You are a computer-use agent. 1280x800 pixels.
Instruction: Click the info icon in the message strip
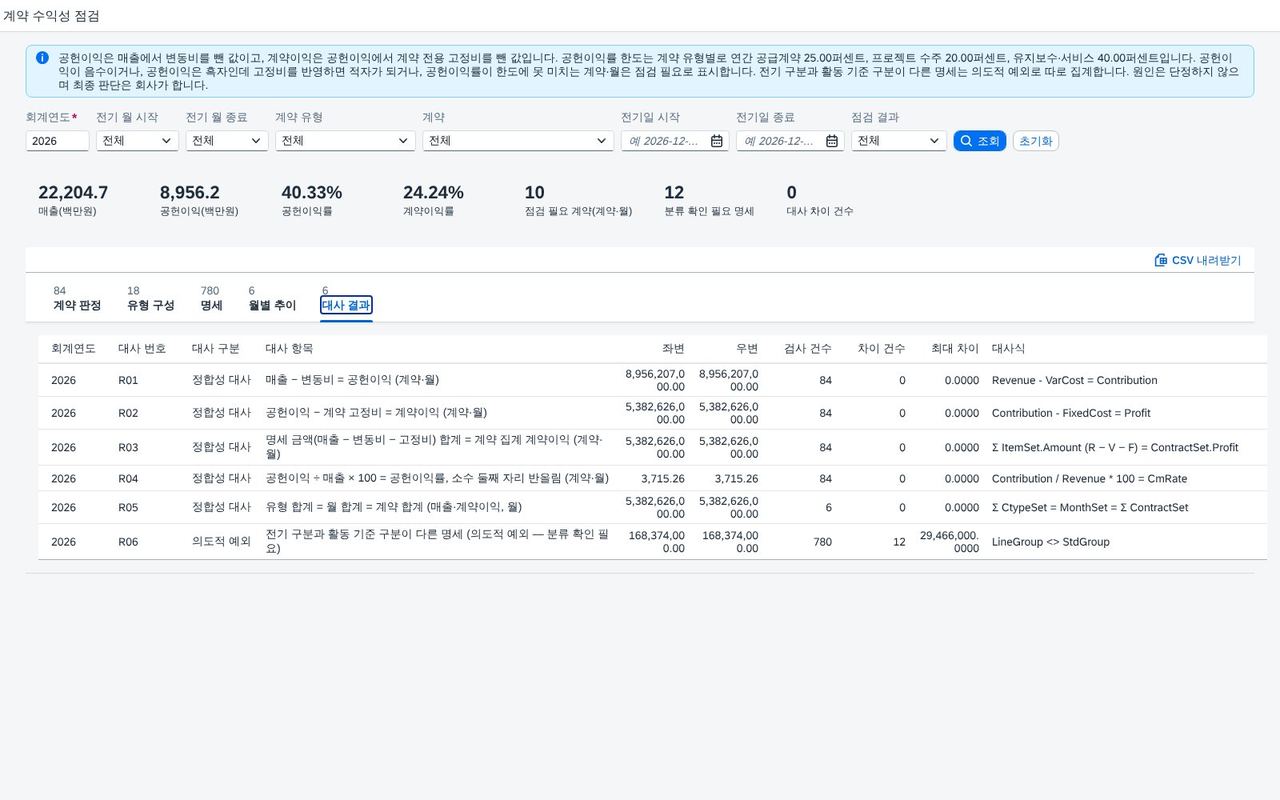point(42,58)
